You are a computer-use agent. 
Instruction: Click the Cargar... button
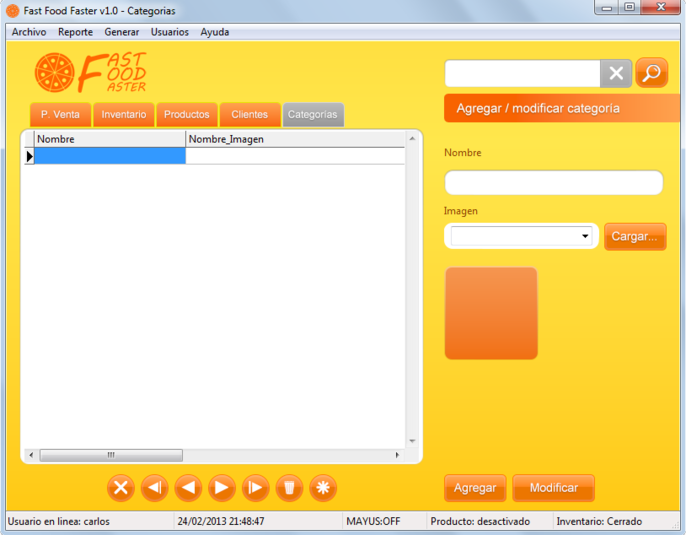pyautogui.click(x=635, y=237)
